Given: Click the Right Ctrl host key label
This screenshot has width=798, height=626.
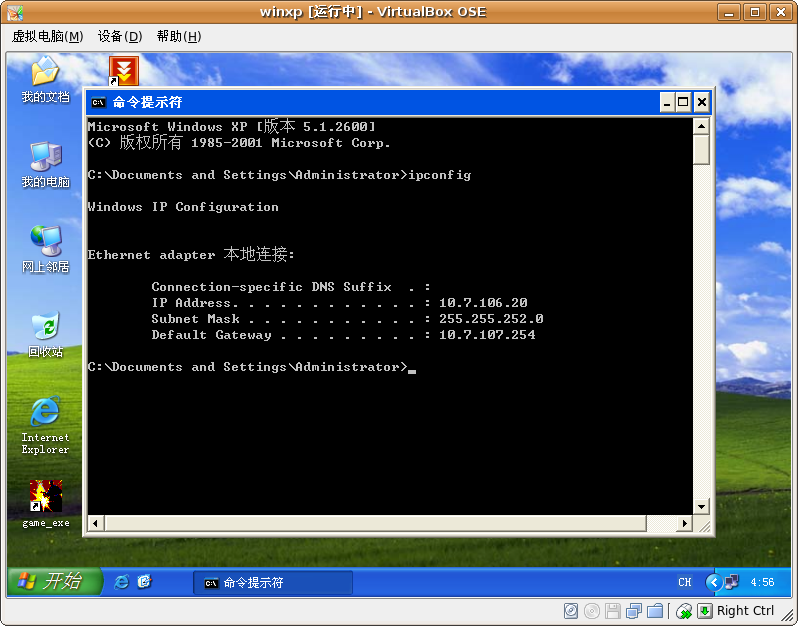Looking at the screenshot, I should pyautogui.click(x=745, y=610).
